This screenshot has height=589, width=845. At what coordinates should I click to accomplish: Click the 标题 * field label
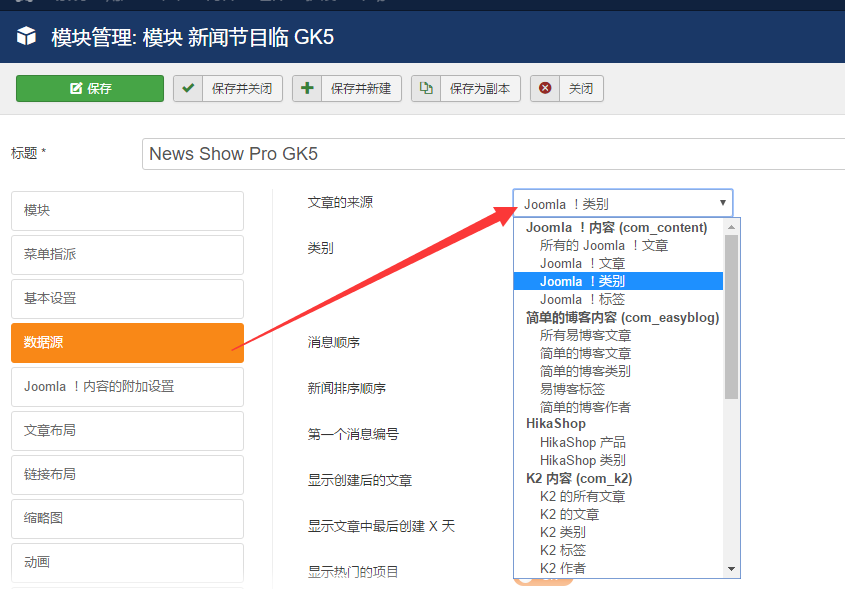pos(29,153)
